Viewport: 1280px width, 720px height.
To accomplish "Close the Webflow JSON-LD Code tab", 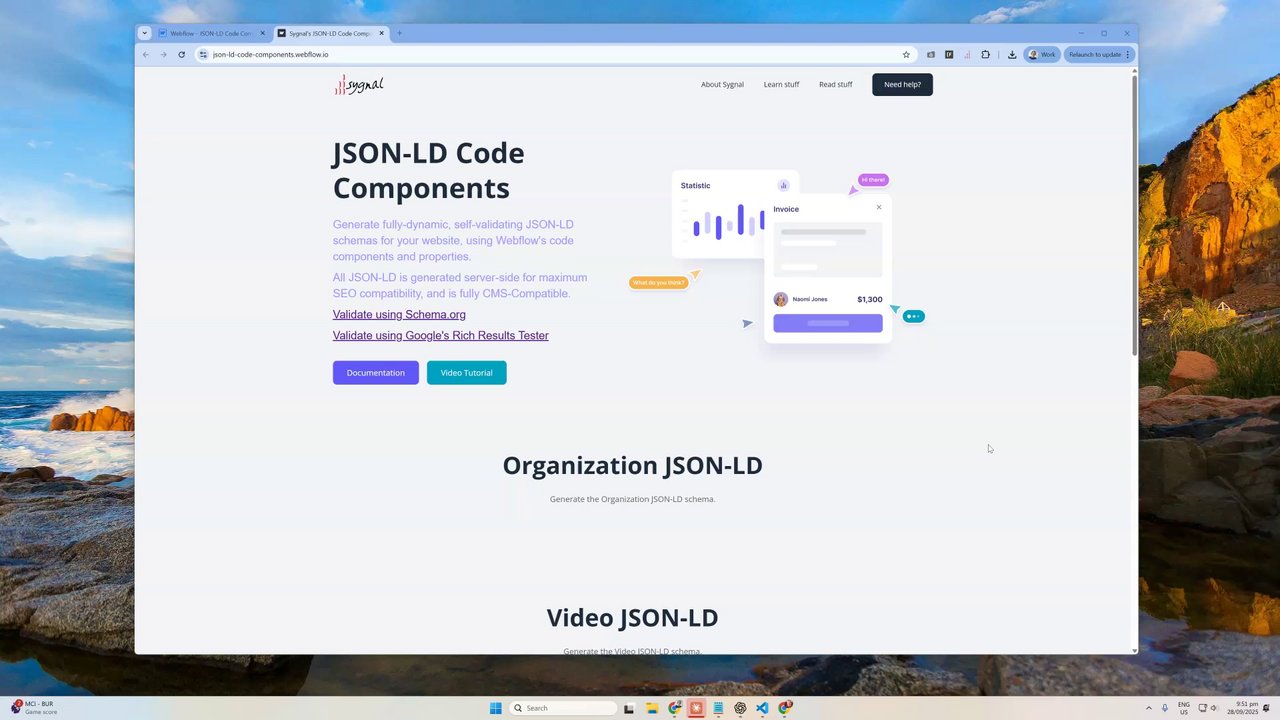I will pyautogui.click(x=263, y=33).
